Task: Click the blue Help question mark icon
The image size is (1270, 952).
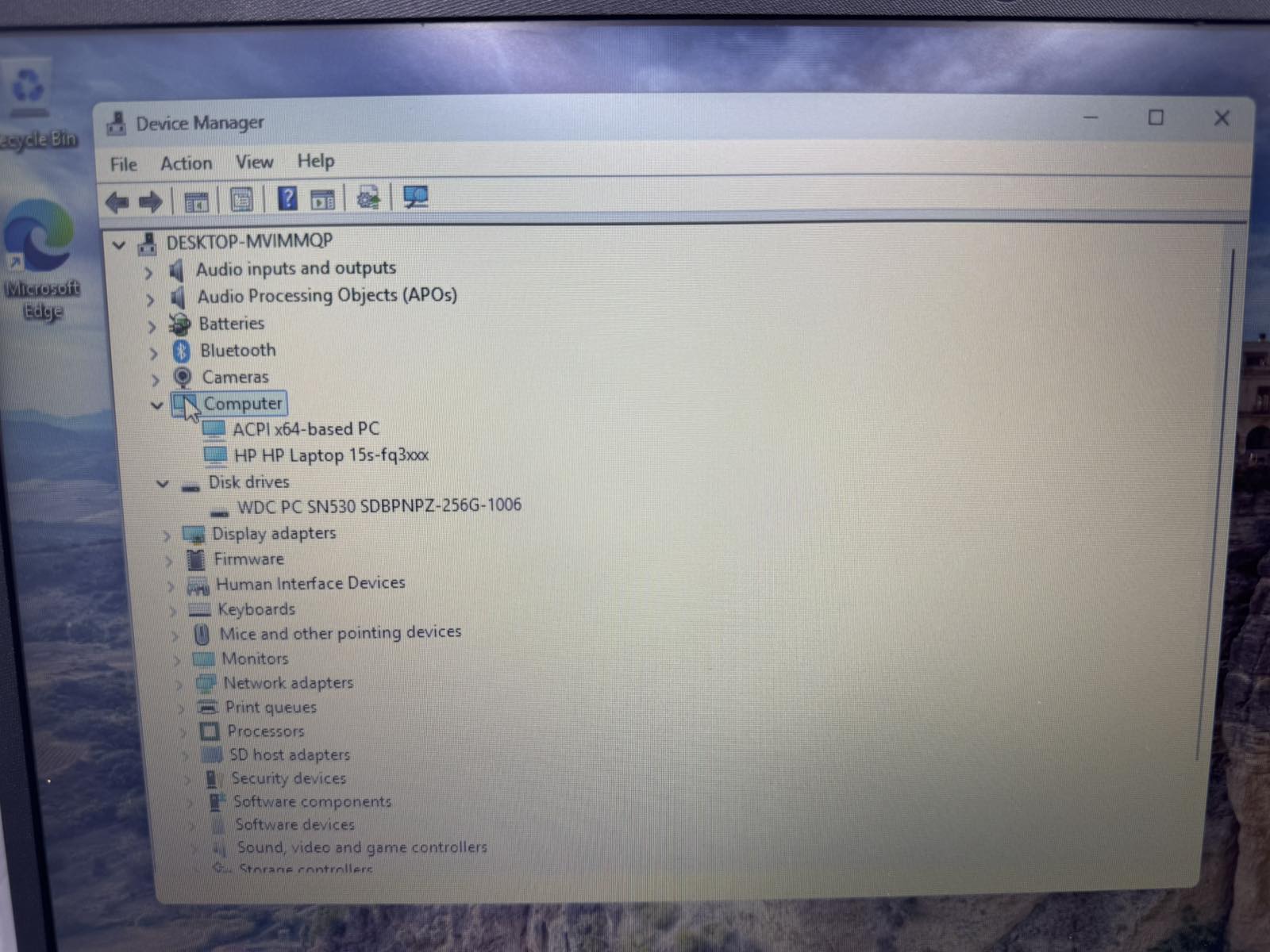Action: point(287,198)
